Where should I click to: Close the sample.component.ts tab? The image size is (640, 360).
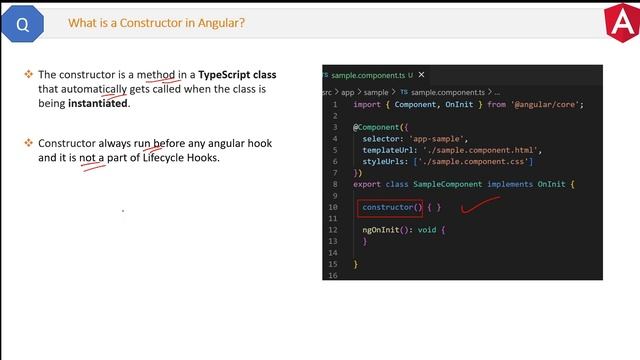pos(421,75)
